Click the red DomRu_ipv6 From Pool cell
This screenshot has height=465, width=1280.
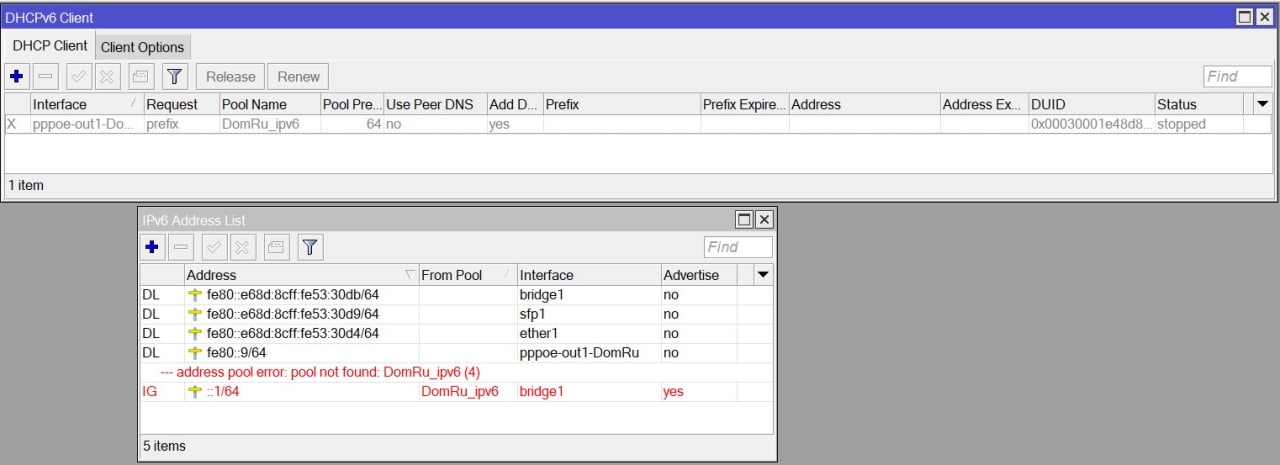coord(467,391)
